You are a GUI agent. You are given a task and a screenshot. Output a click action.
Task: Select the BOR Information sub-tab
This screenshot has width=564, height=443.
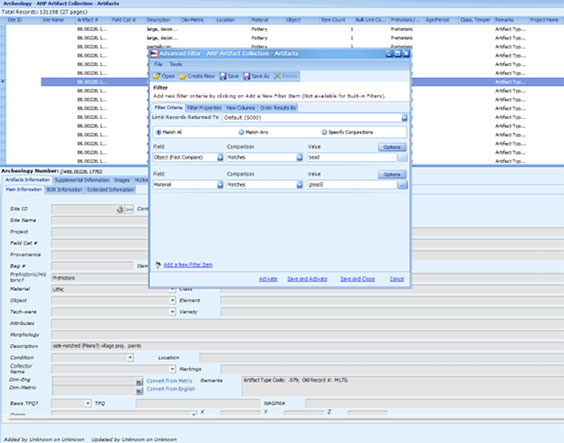pos(65,190)
